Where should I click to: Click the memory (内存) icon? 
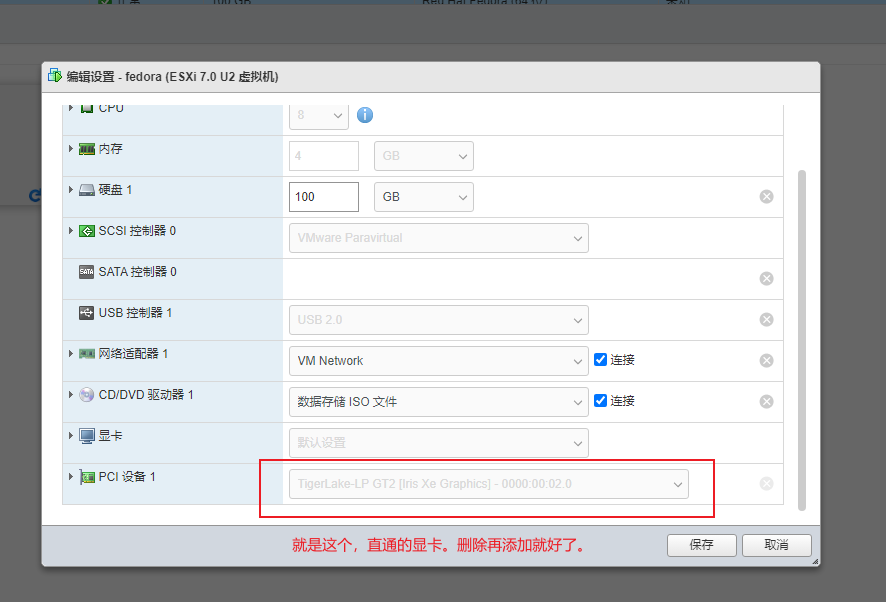click(x=86, y=149)
